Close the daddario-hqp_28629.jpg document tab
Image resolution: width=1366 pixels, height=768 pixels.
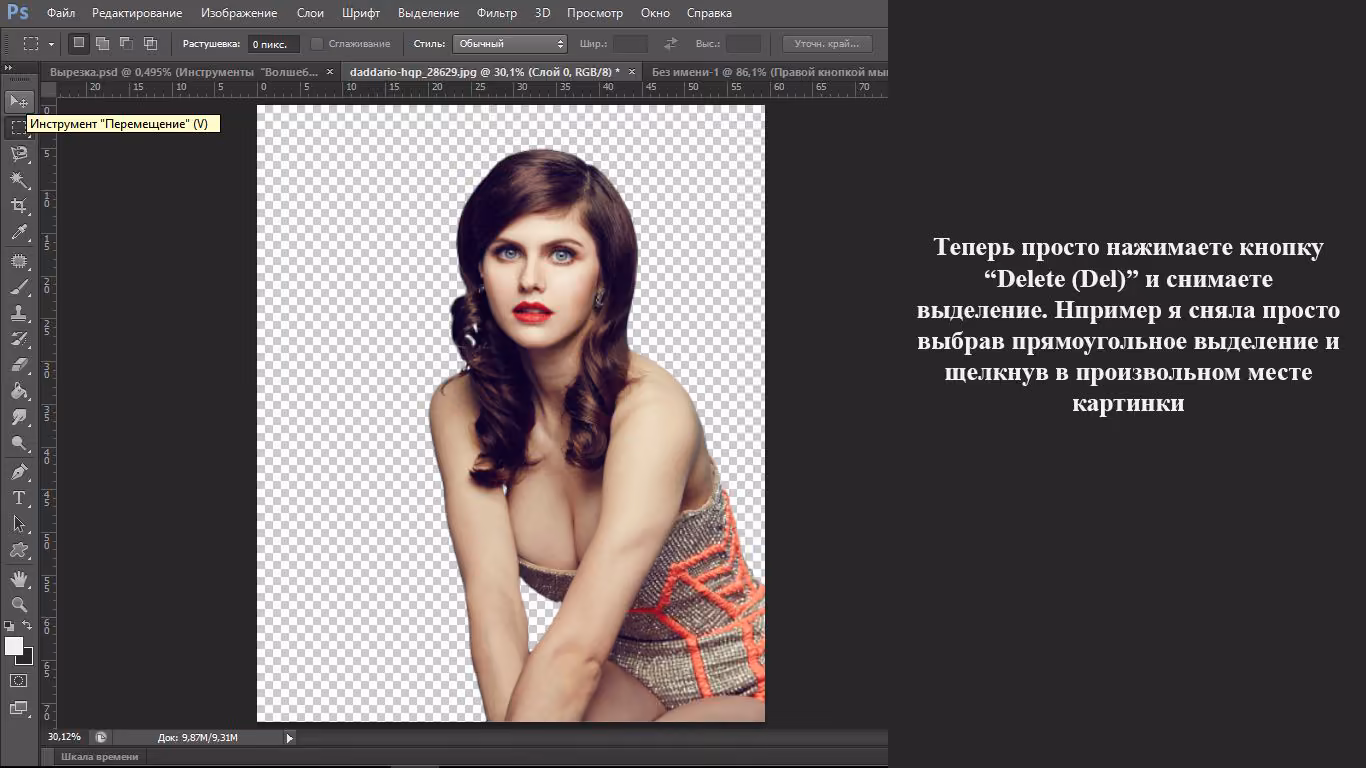pos(632,72)
